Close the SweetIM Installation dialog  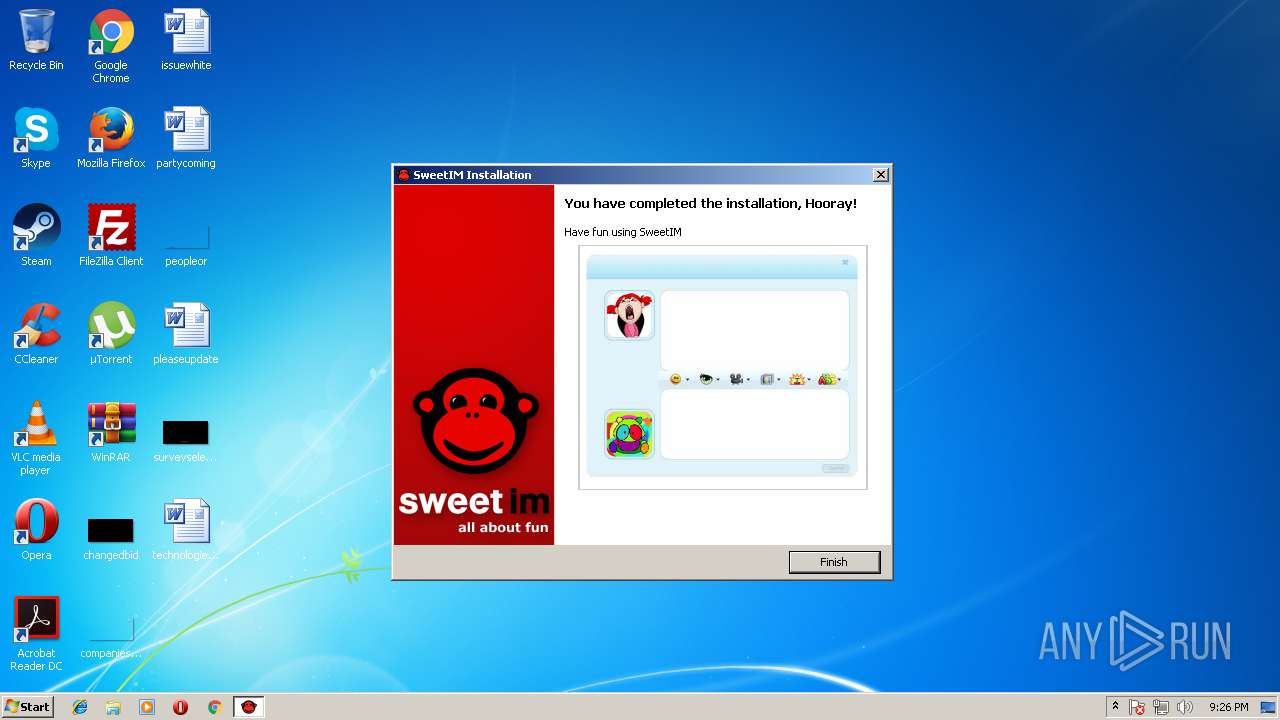880,175
